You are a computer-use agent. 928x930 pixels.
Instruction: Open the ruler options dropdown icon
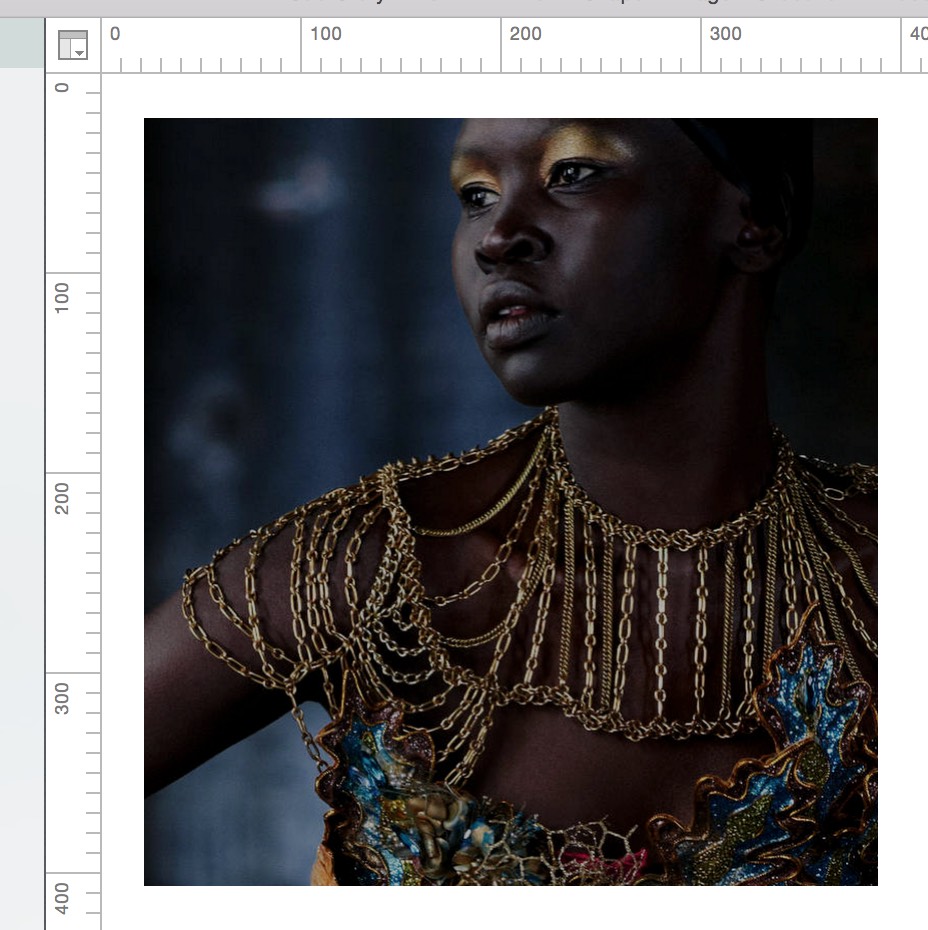(x=73, y=45)
